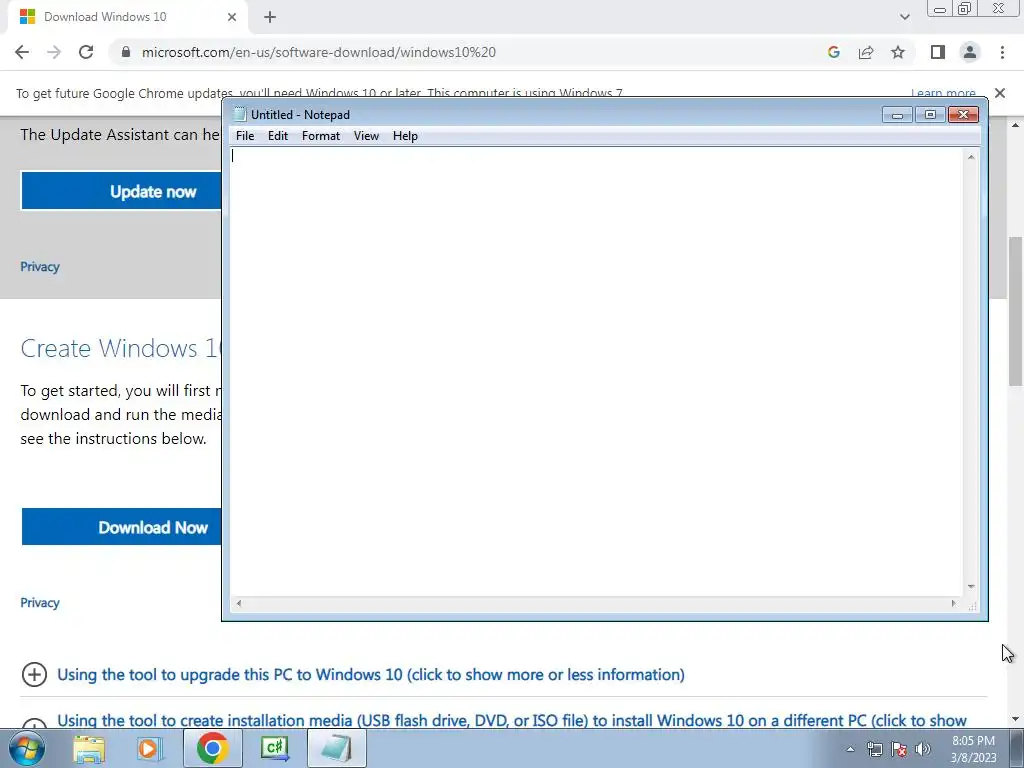Click Notepad's horizontal scroll right arrow

pos(953,603)
